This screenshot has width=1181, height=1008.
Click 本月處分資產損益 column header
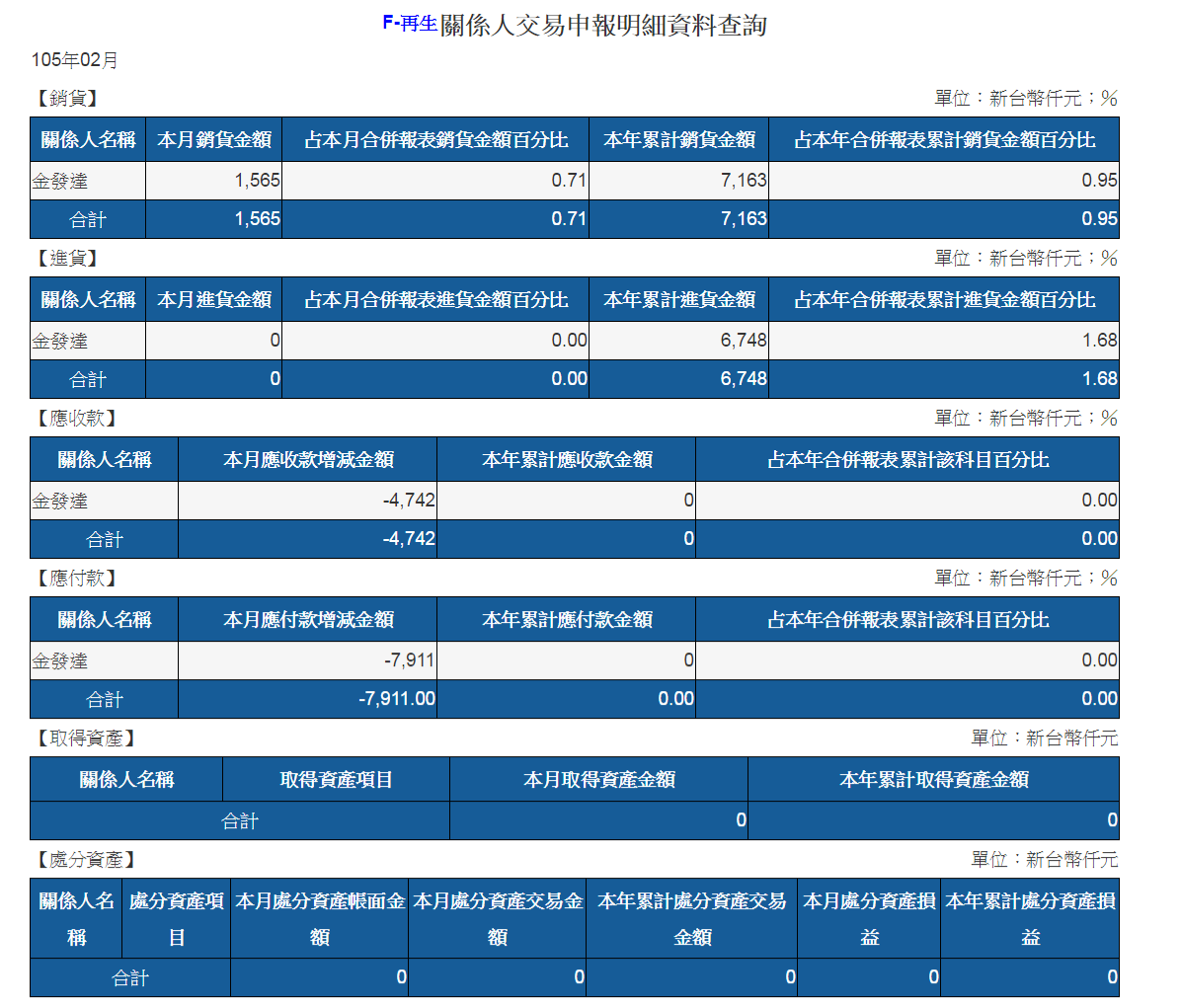(x=869, y=919)
